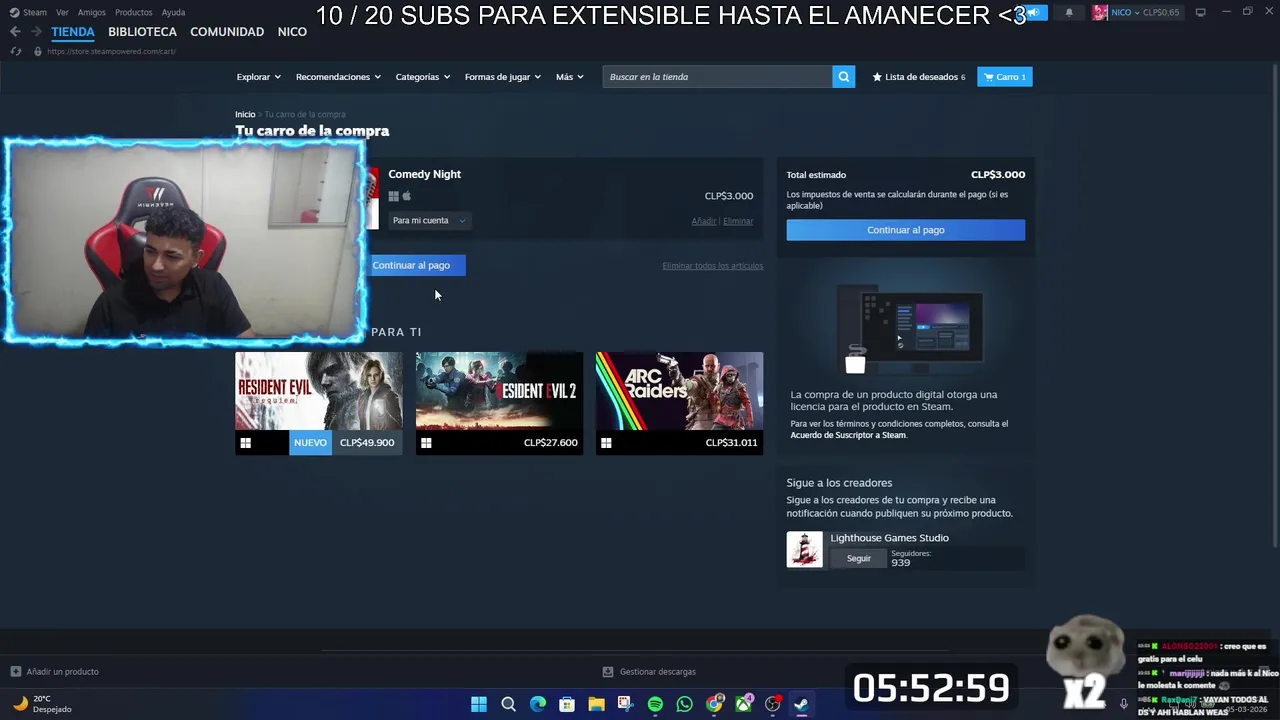
Task: Open Windows taskbar search
Action: click(x=508, y=704)
